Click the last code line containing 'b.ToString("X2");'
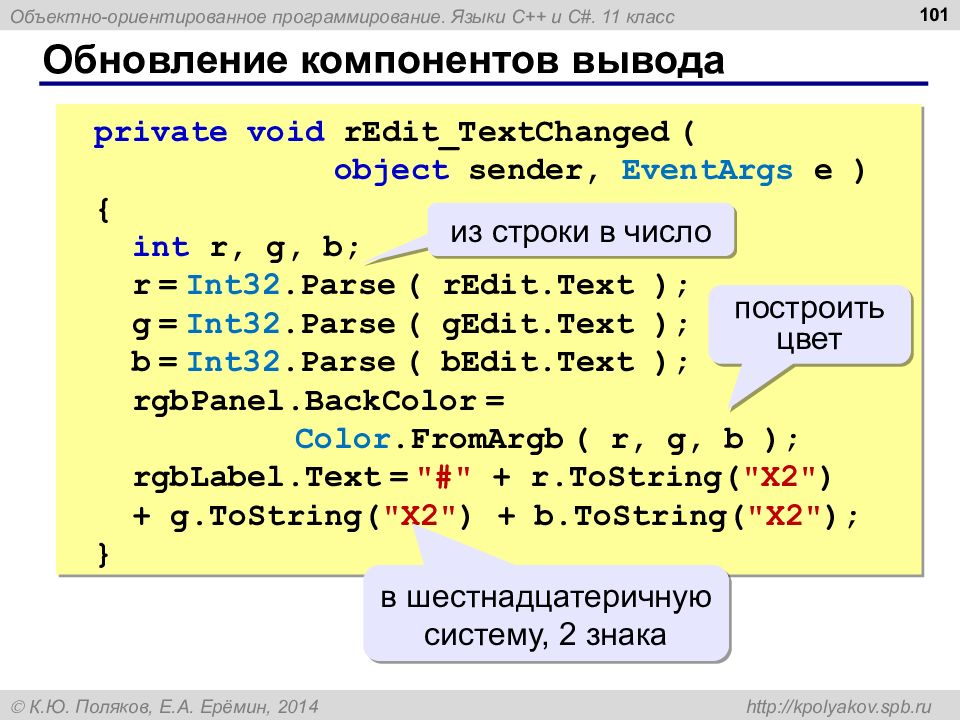Viewport: 960px width, 720px height. tap(495, 516)
